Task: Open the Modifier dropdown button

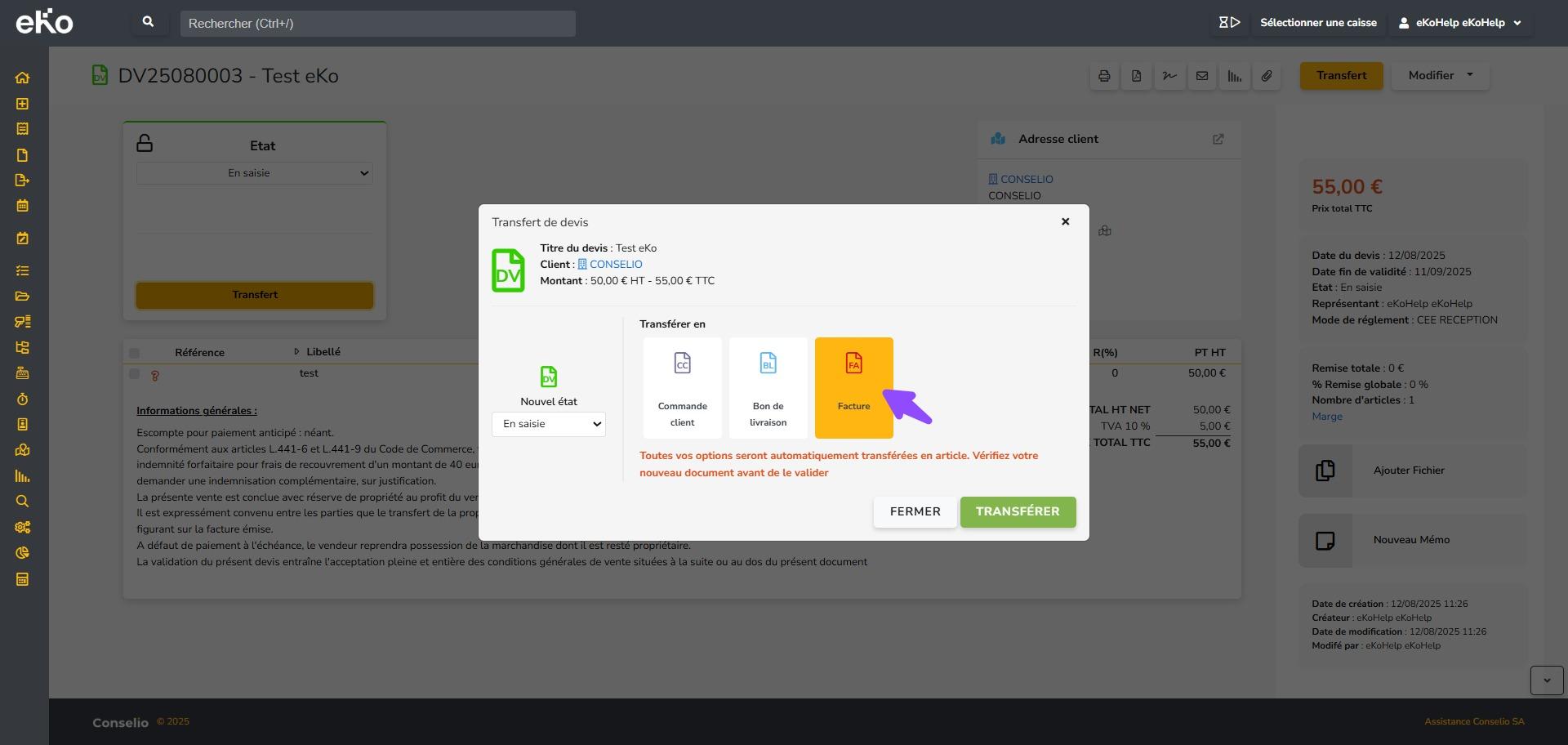Action: click(1441, 75)
